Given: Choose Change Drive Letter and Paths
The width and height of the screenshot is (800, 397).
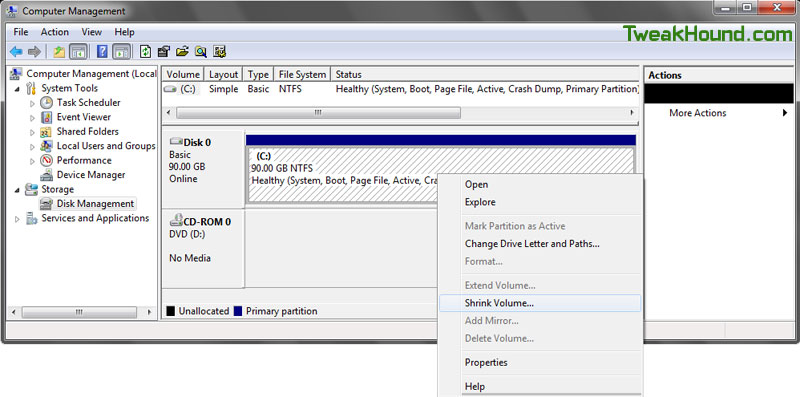Looking at the screenshot, I should 540,244.
